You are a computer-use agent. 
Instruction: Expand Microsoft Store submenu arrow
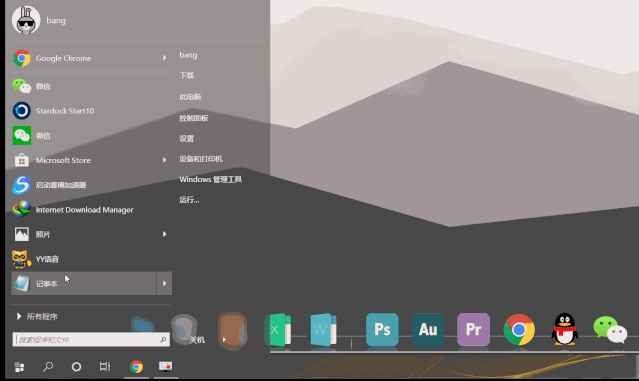click(x=164, y=160)
